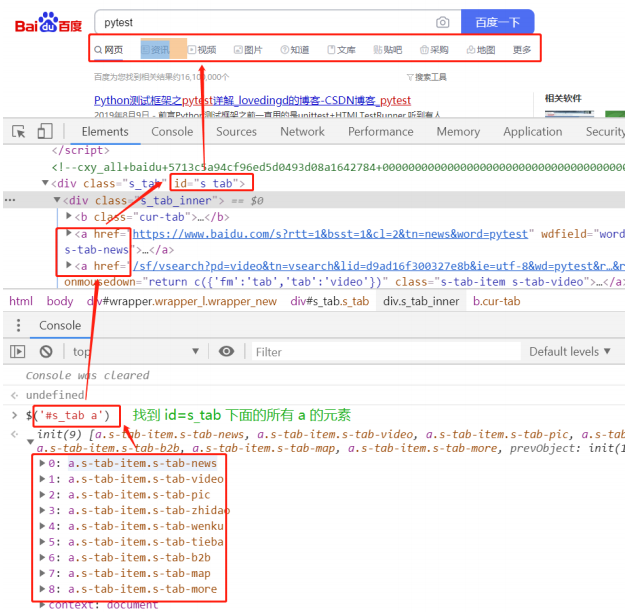Screen dimensions: 632x612
Task: Open the three-dot actions for selected node
Action: coord(10,200)
